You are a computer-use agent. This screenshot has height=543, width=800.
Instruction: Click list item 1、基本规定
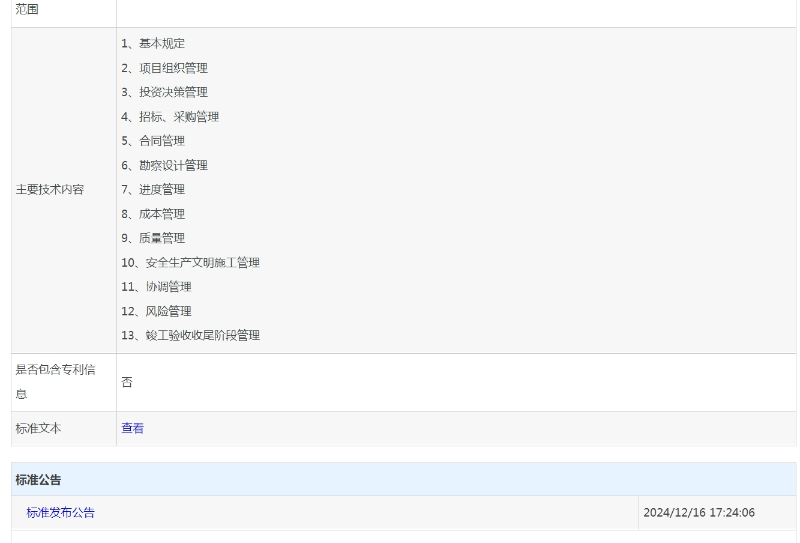(x=153, y=43)
